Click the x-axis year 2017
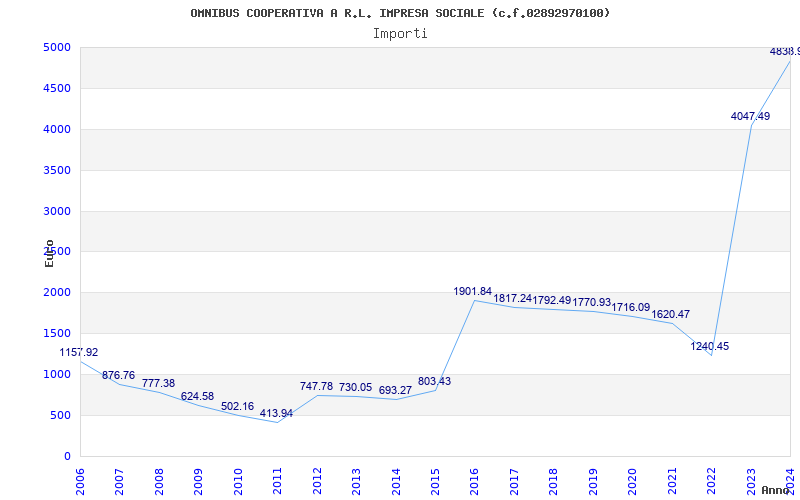The height and width of the screenshot is (500, 800). pyautogui.click(x=514, y=482)
